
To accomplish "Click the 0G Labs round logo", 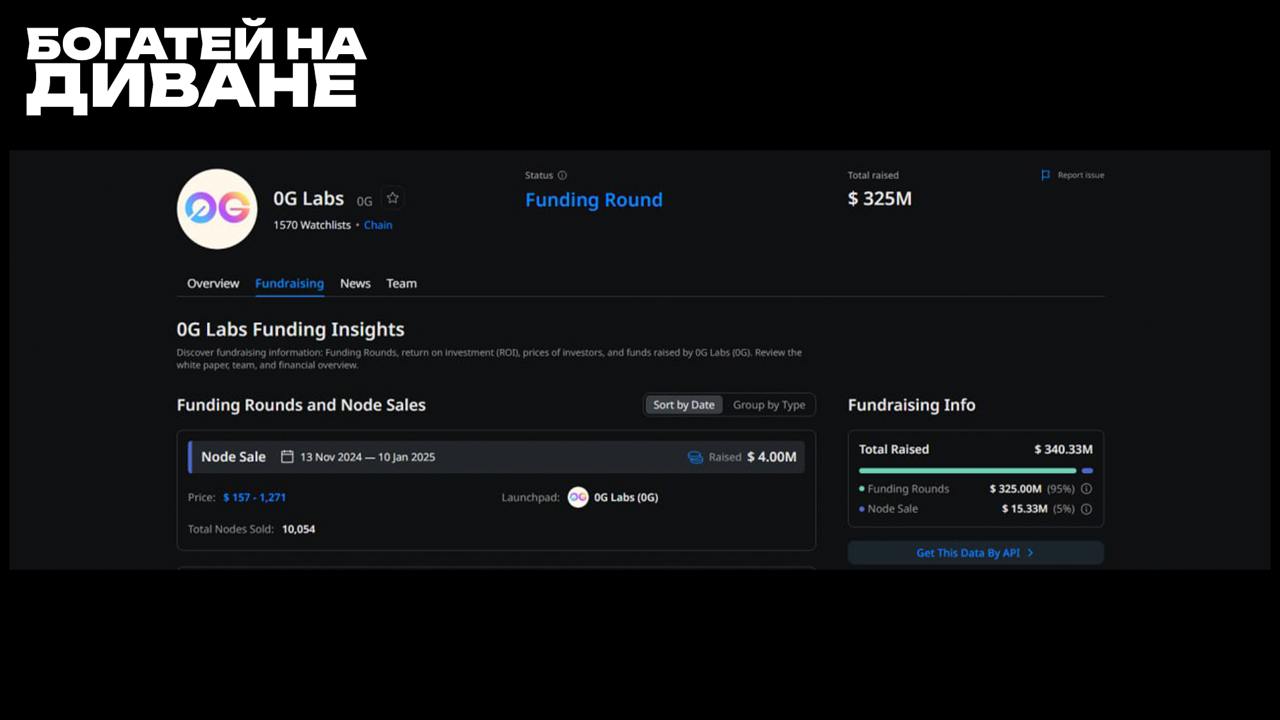I will click(217, 209).
